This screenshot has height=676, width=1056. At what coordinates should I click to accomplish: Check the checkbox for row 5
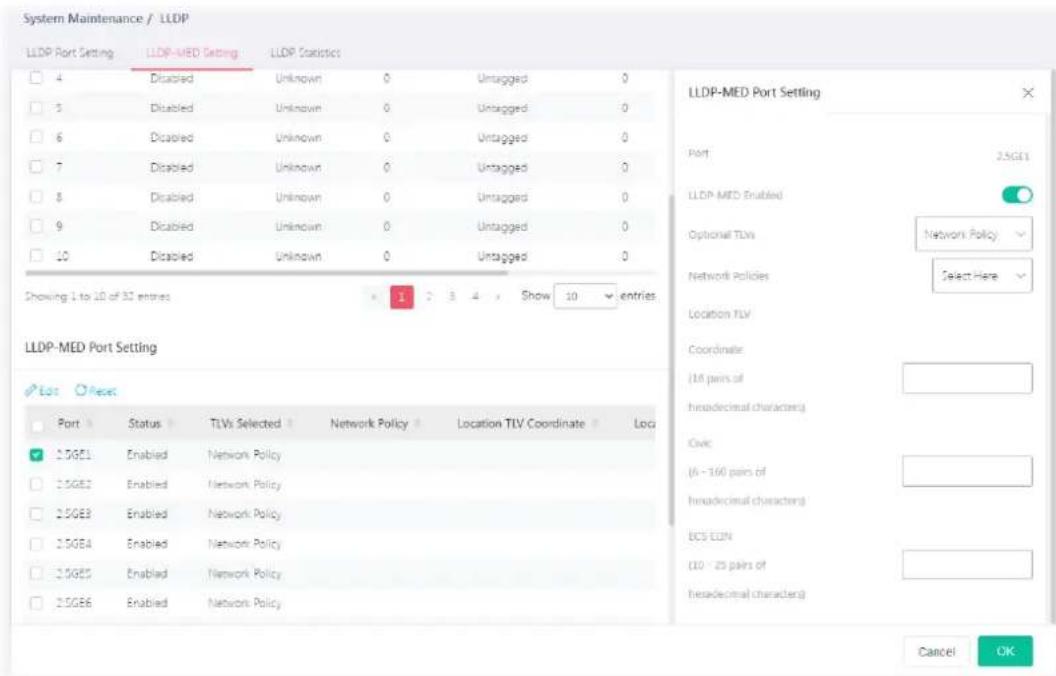click(x=36, y=108)
